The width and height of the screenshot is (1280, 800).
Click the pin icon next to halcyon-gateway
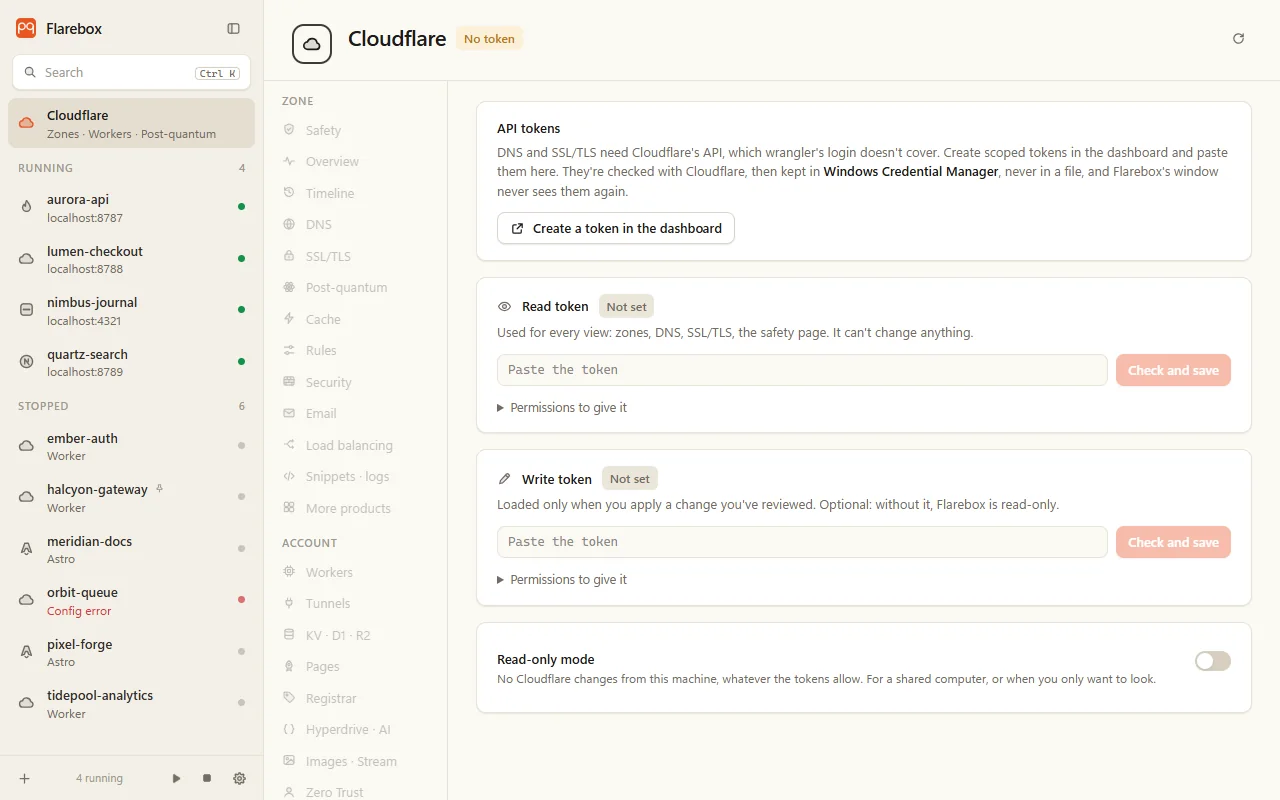point(160,489)
